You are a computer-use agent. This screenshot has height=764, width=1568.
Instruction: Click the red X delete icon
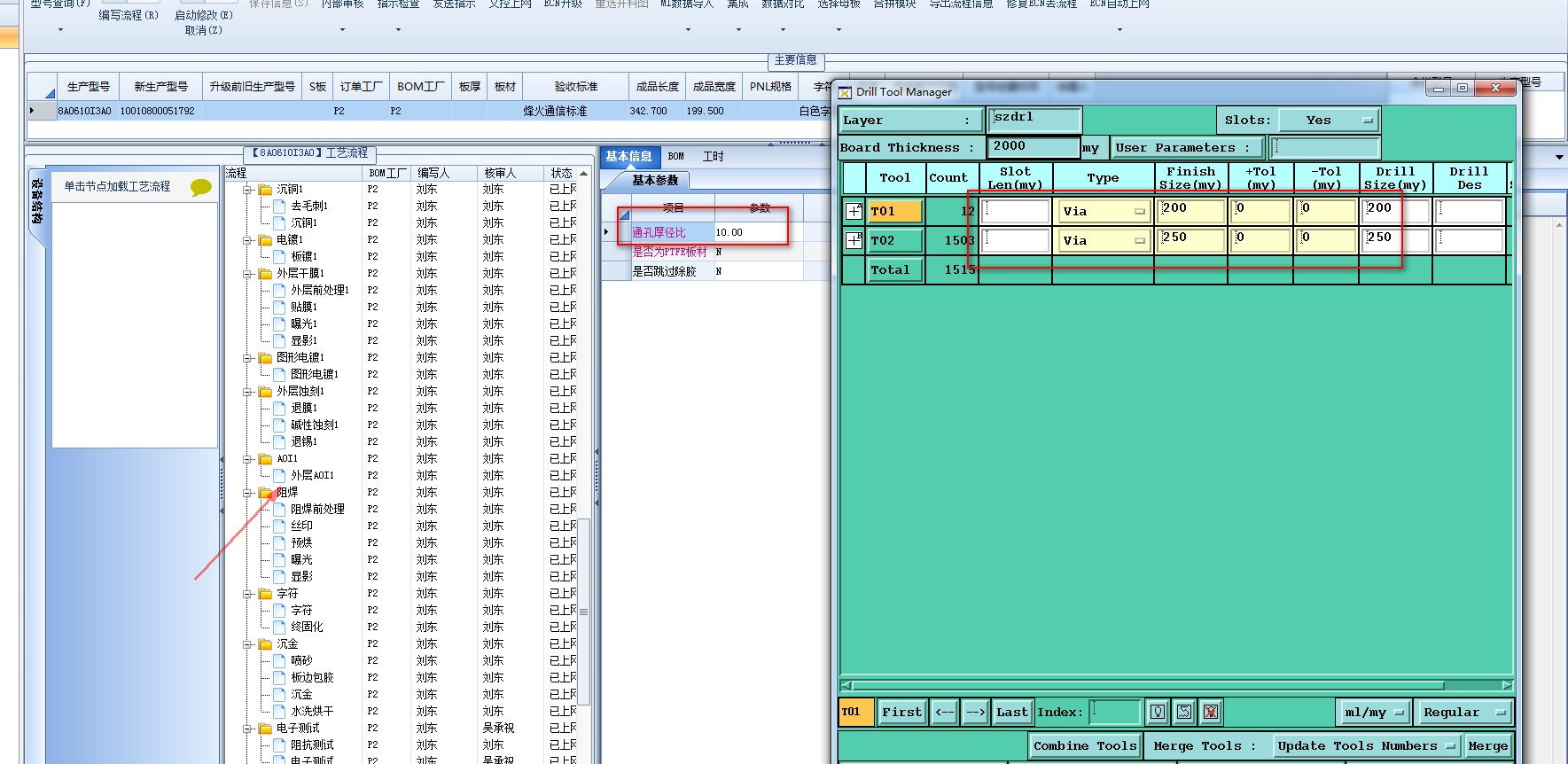point(1211,712)
